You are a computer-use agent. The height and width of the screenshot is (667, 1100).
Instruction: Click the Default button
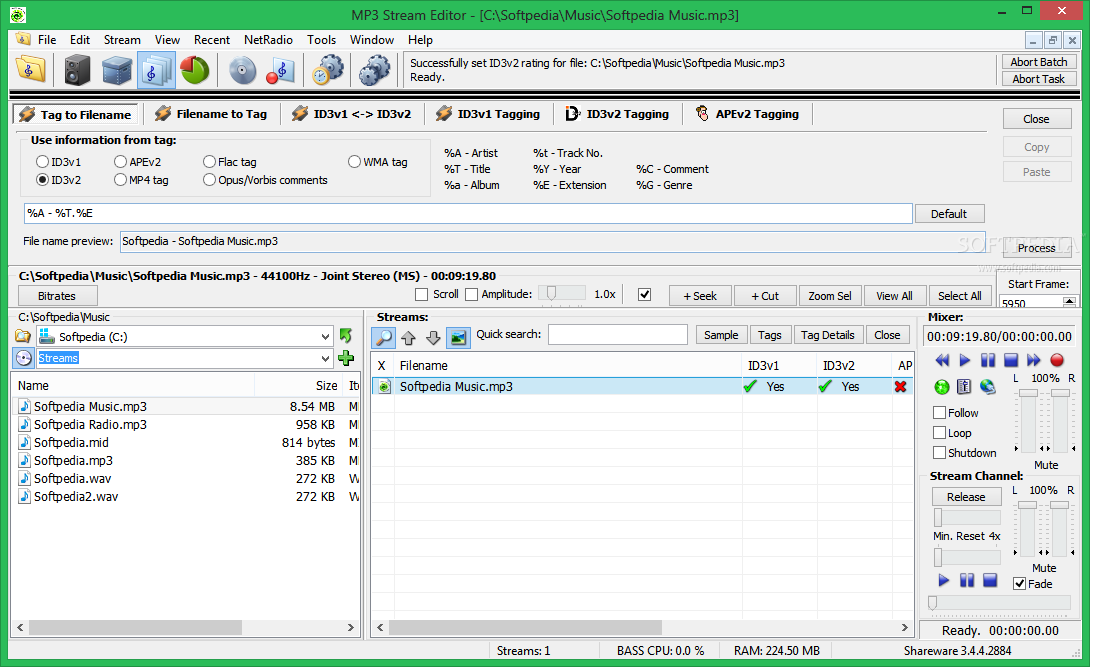pyautogui.click(x=948, y=214)
